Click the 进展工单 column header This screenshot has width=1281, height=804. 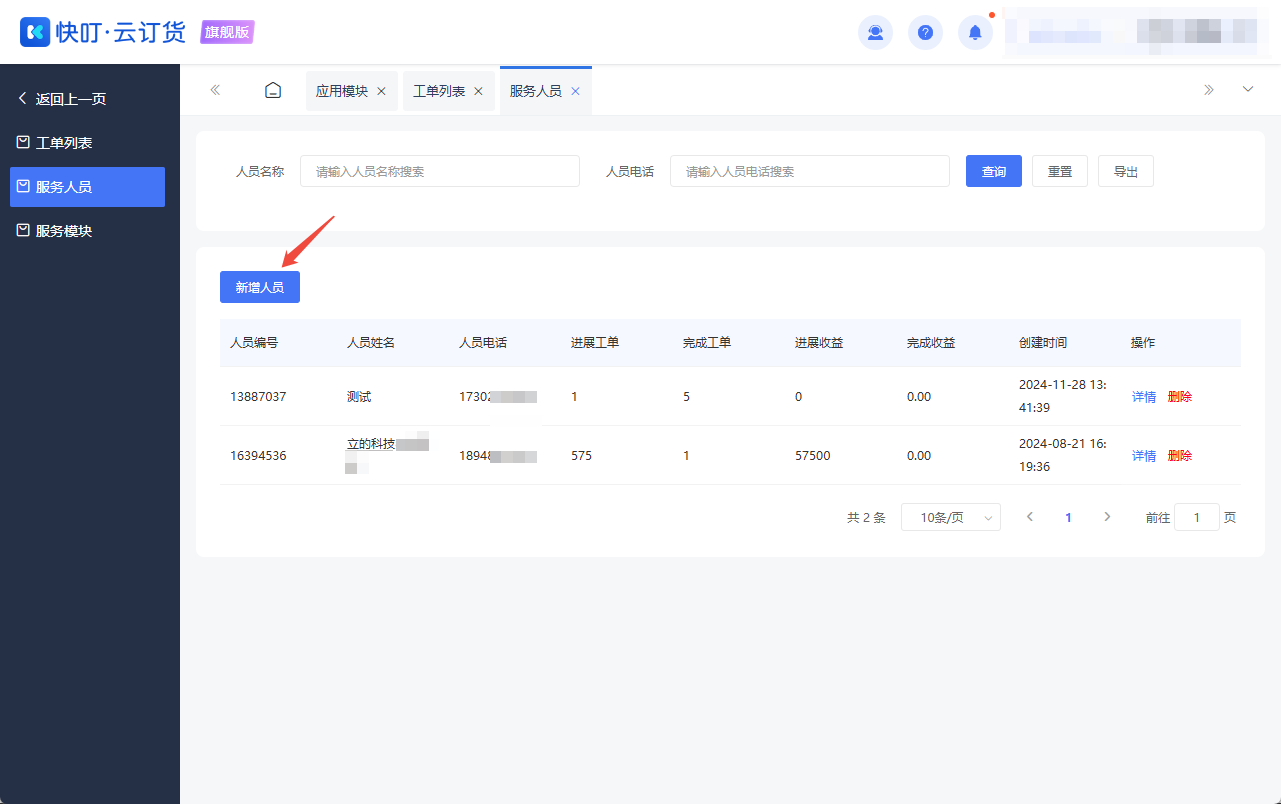pyautogui.click(x=595, y=343)
